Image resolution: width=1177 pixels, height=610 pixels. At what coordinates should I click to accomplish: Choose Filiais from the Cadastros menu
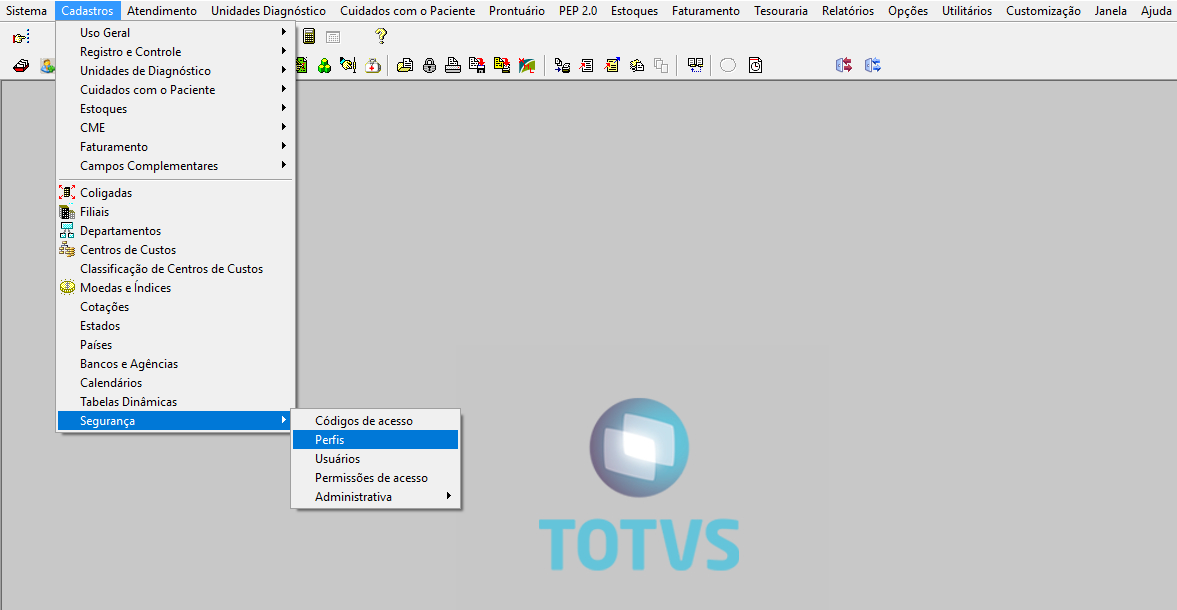click(x=174, y=212)
